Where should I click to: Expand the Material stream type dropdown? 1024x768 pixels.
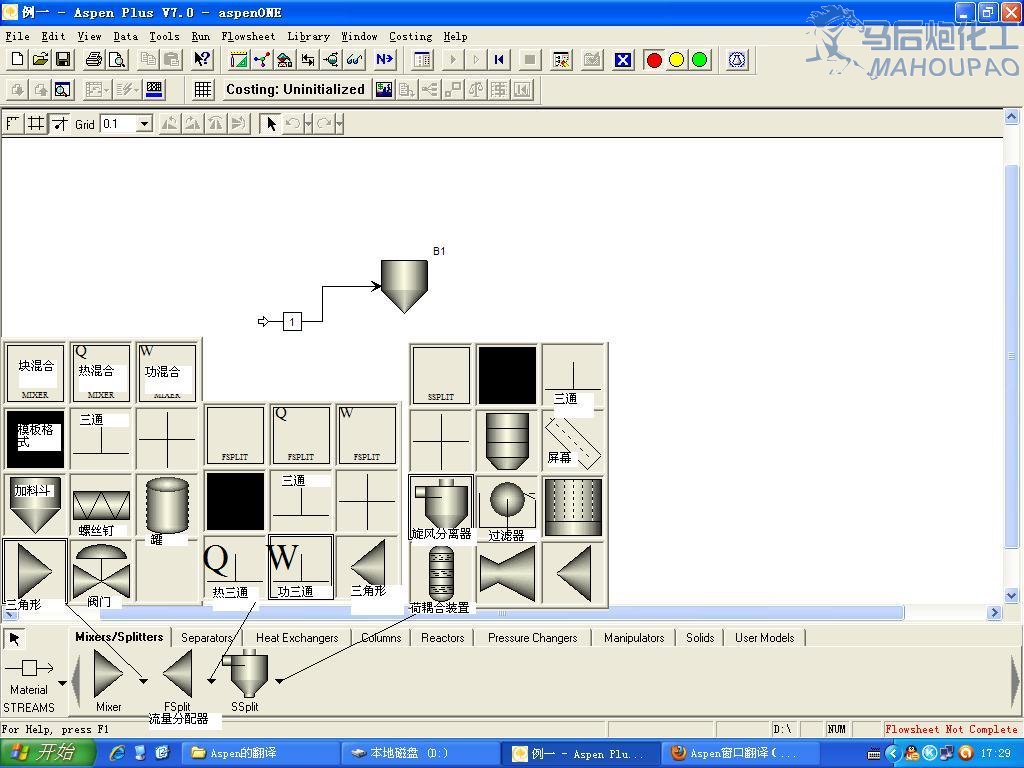62,683
